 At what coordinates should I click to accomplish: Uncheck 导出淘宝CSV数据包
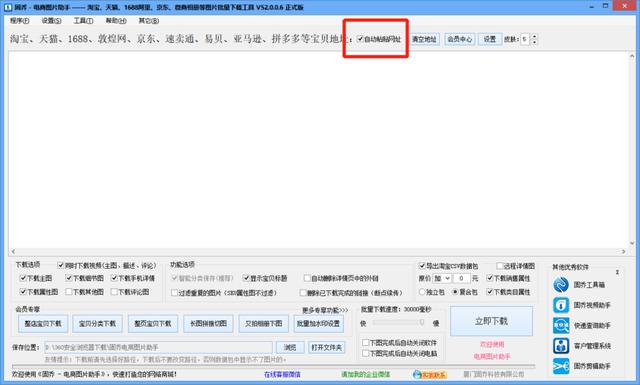[422, 266]
